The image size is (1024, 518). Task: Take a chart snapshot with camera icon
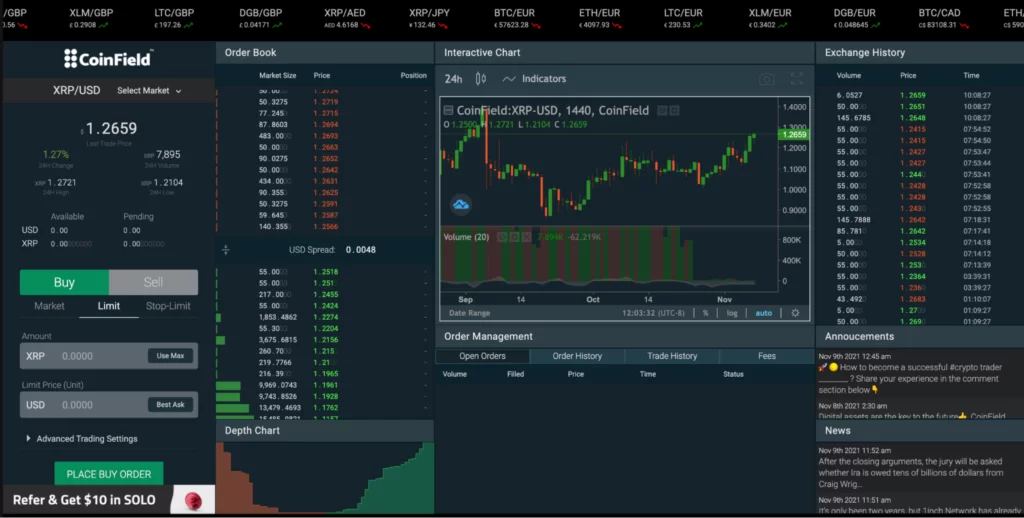point(767,79)
